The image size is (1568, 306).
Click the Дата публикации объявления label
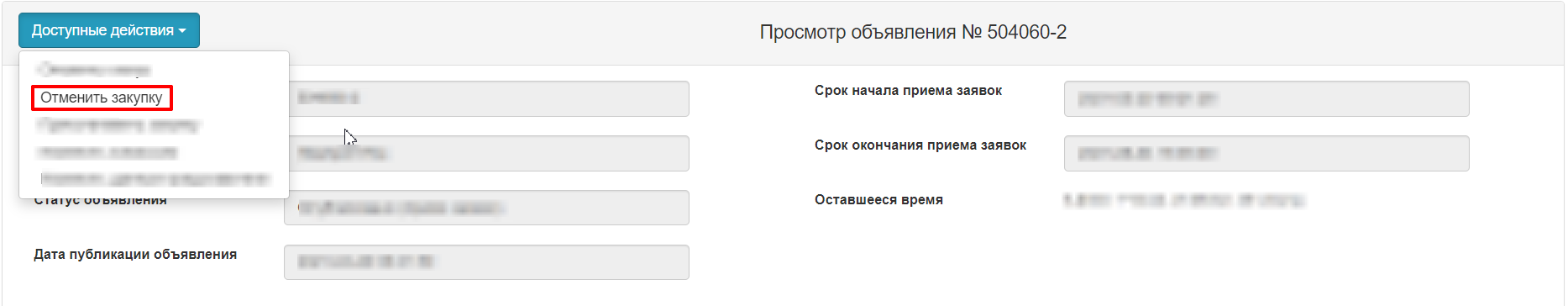[135, 254]
